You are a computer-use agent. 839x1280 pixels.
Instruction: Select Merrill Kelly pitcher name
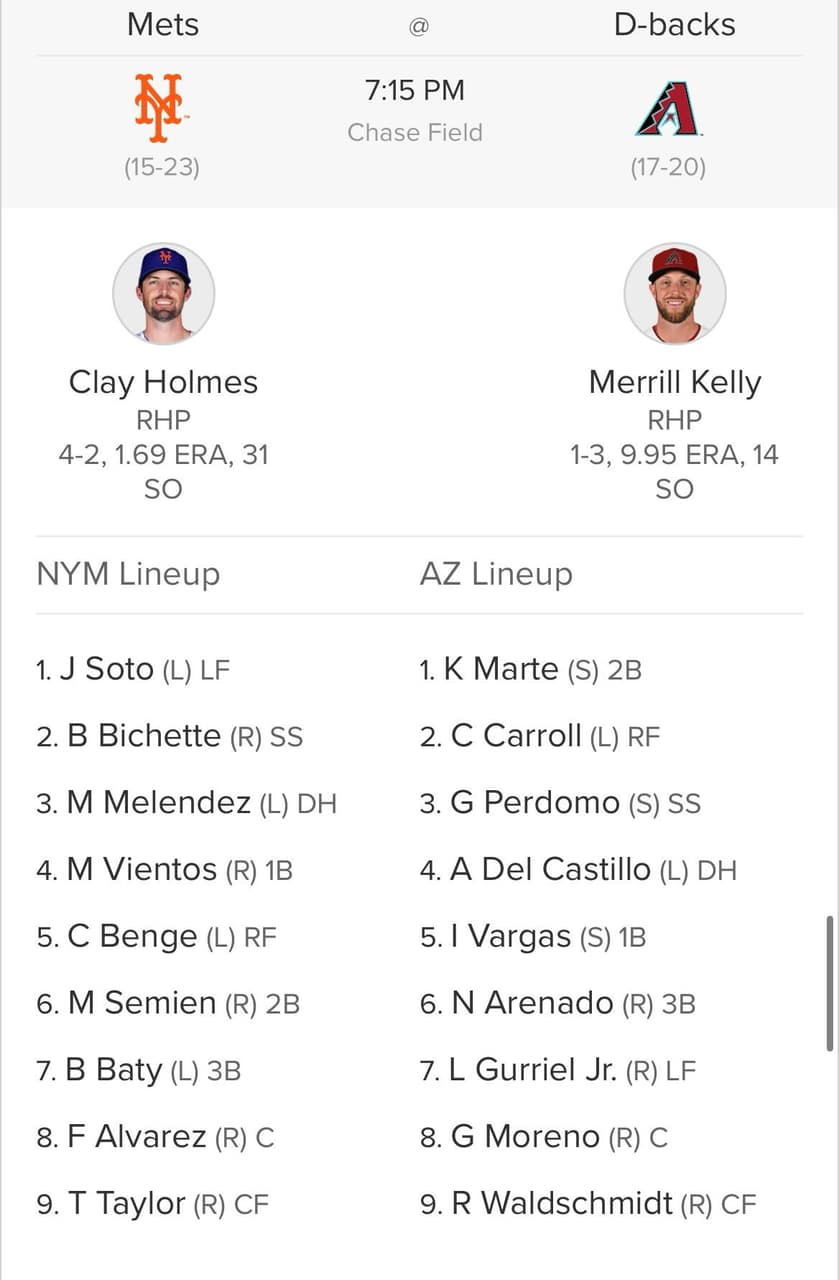point(675,382)
